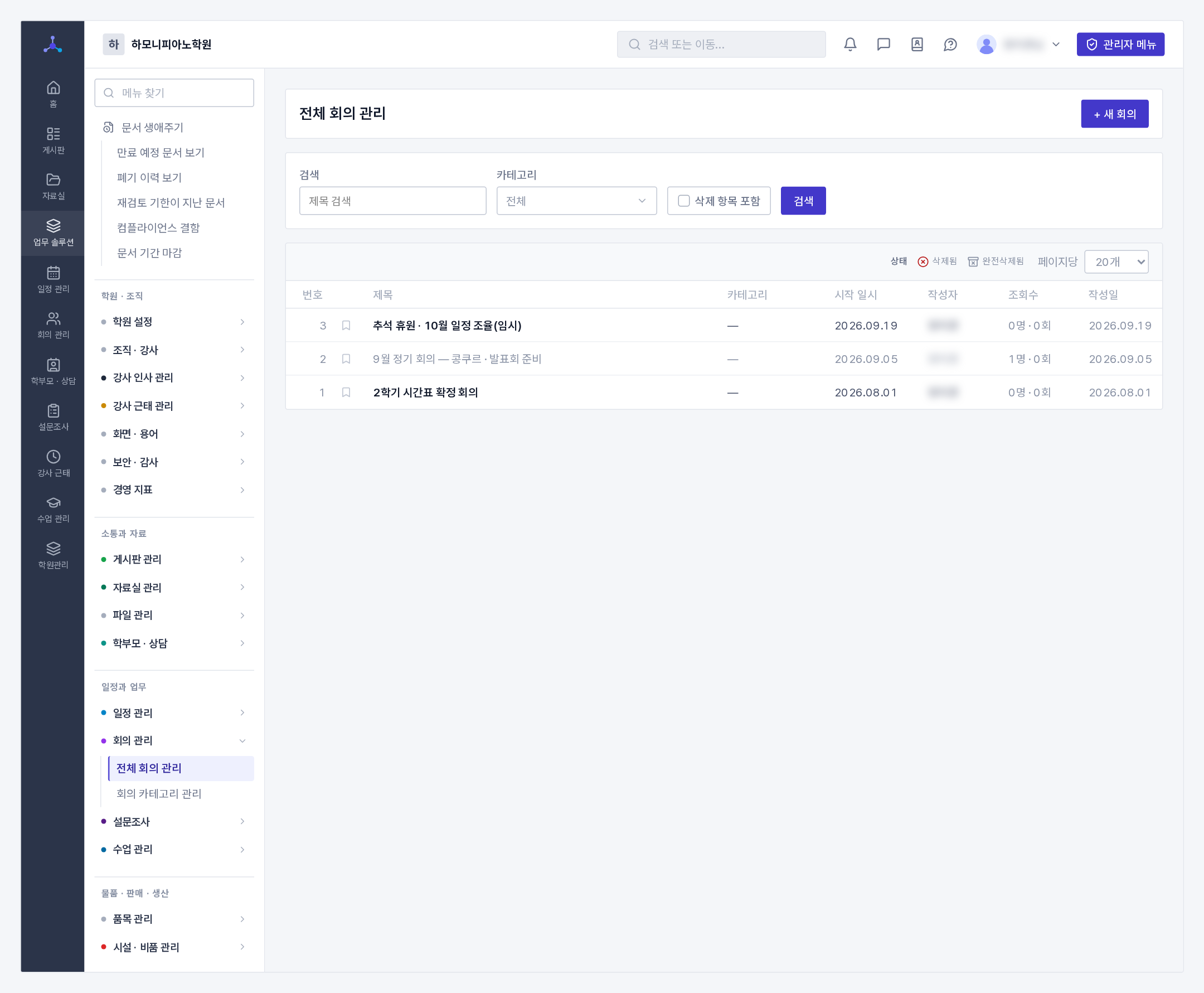The height and width of the screenshot is (993, 1204).
Task: Collapse the 회의 관리 menu group
Action: coord(174,740)
